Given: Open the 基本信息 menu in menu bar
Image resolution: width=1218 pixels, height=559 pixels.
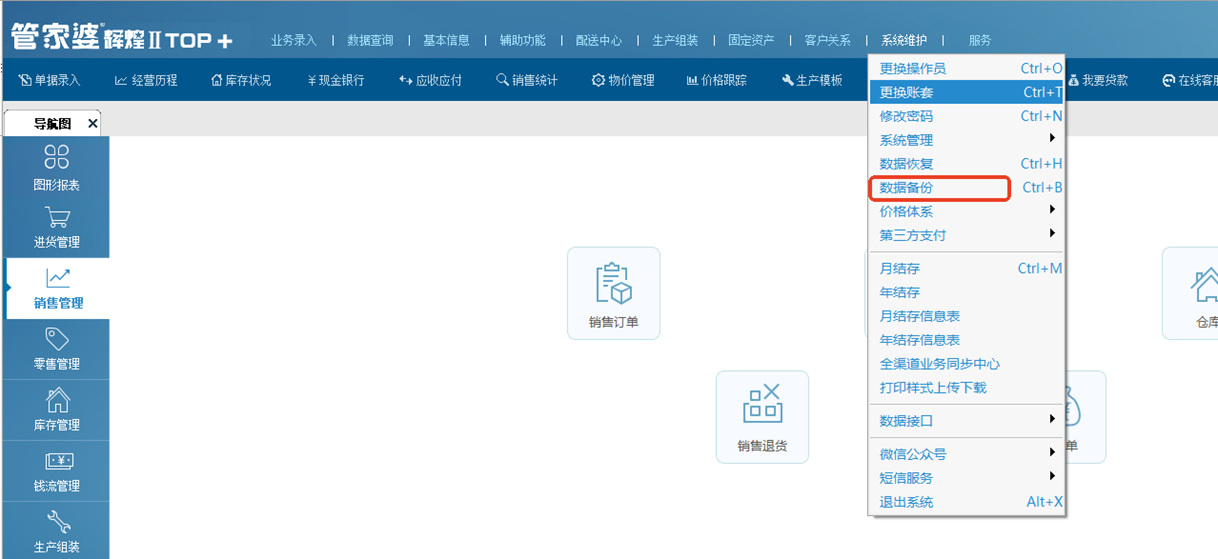Looking at the screenshot, I should click(446, 41).
